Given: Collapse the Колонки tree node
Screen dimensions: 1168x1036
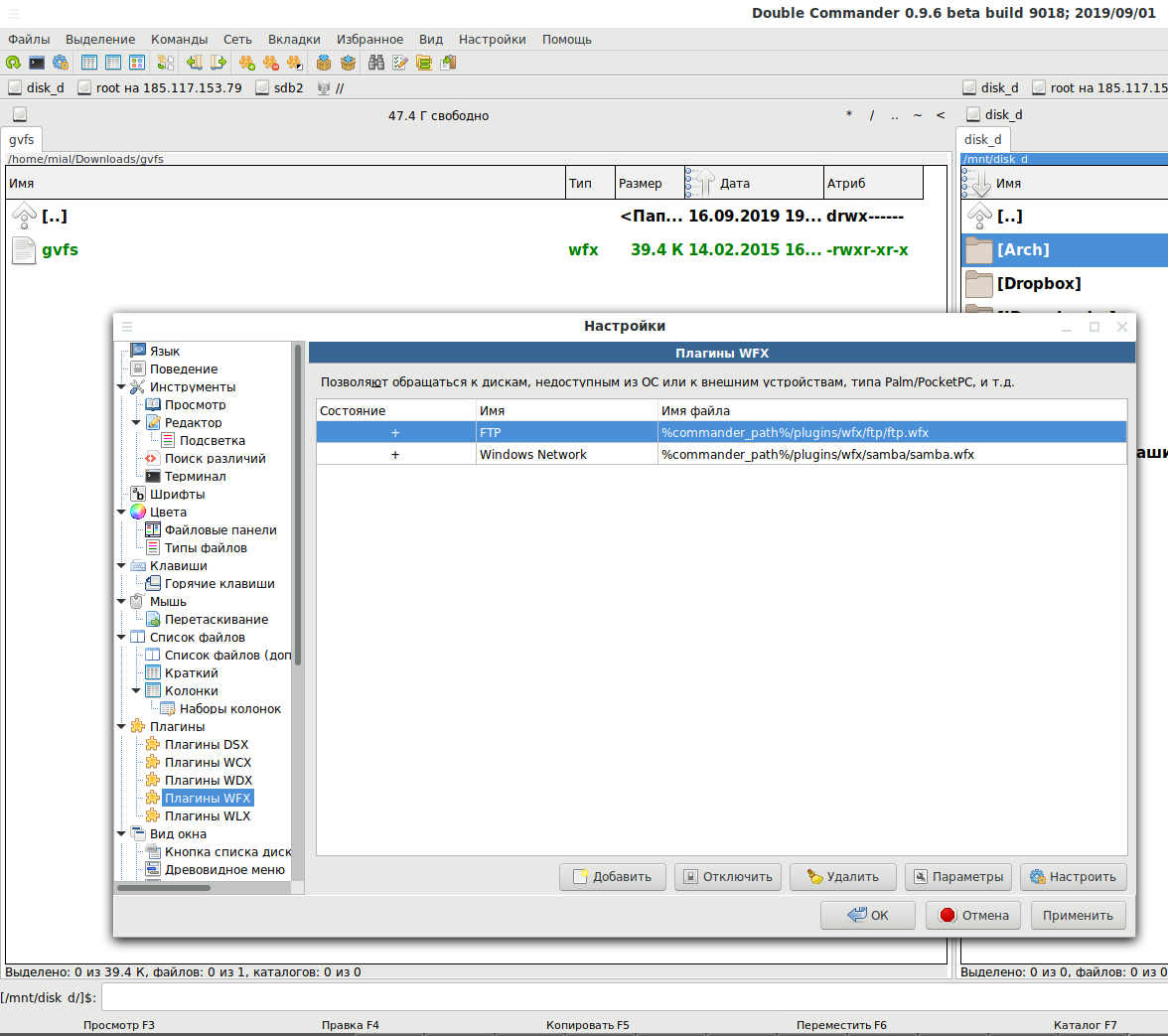Looking at the screenshot, I should tap(137, 690).
